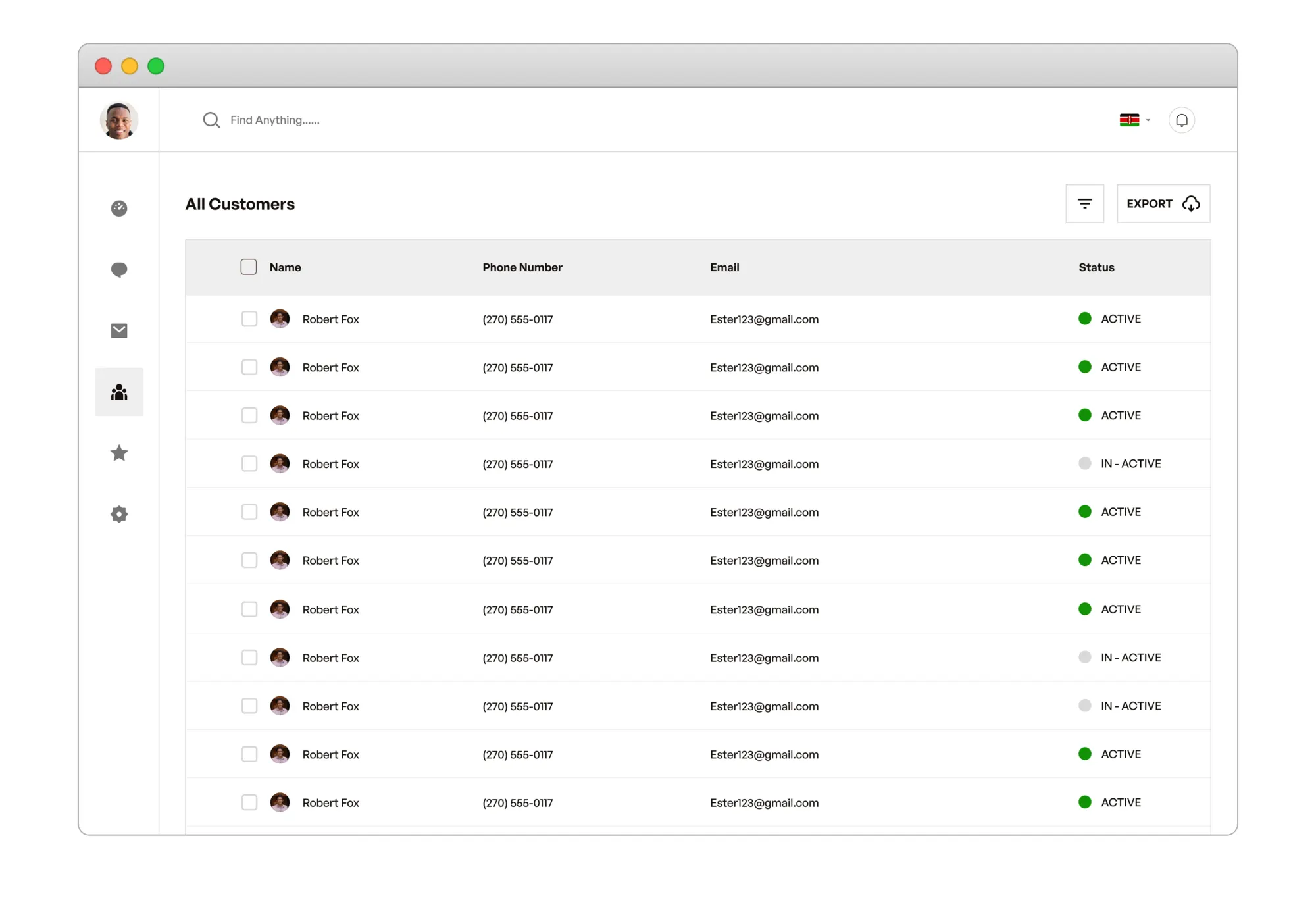
Task: Click green status dot in the last row
Action: 1085,802
